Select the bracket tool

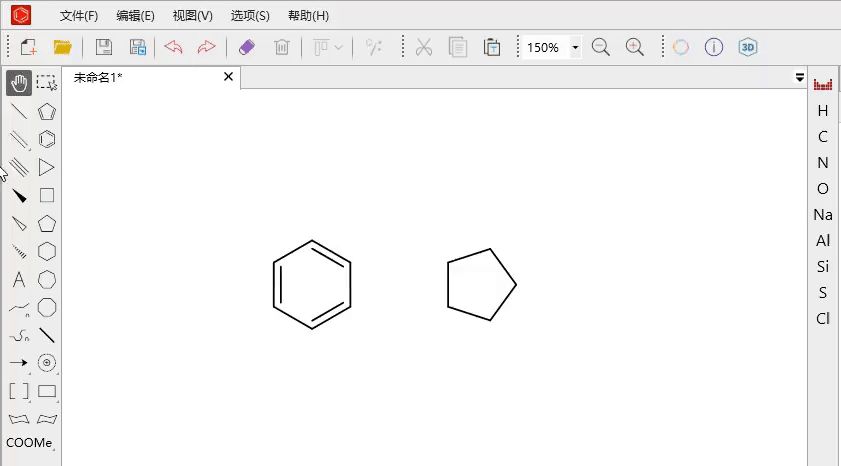tap(19, 391)
